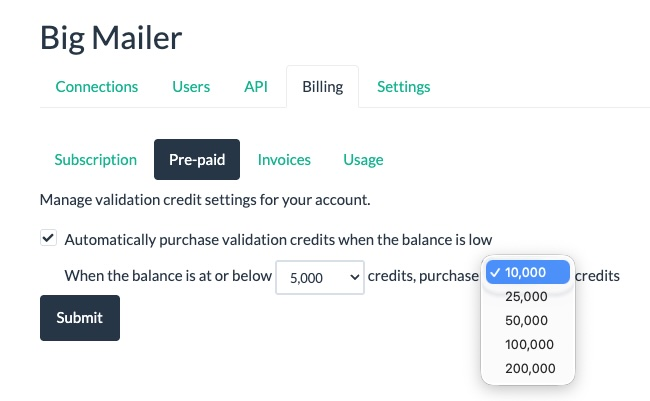Viewport: 650px width, 401px height.
Task: Open the Settings tab
Action: coord(404,87)
